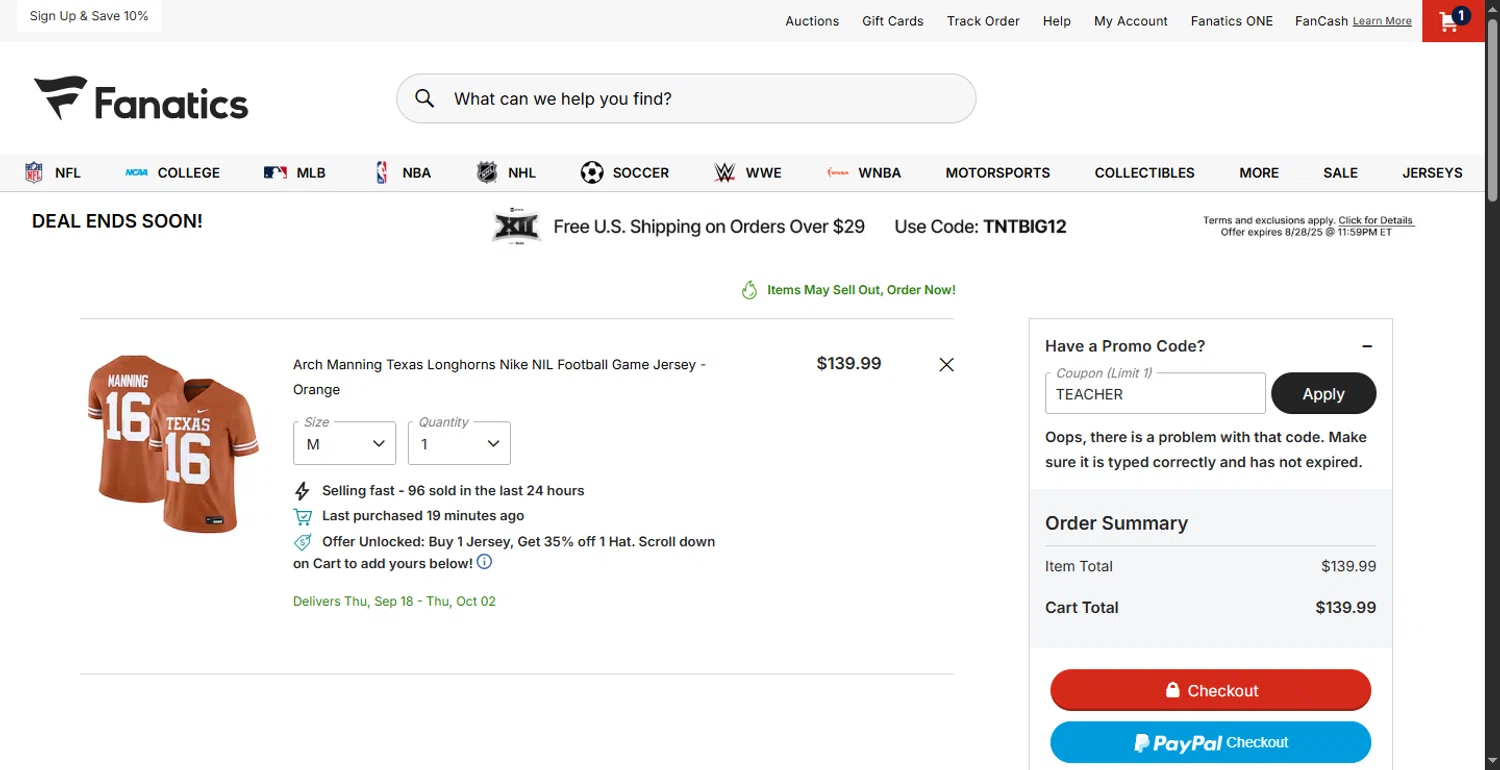Open the Gift Cards link

click(893, 21)
